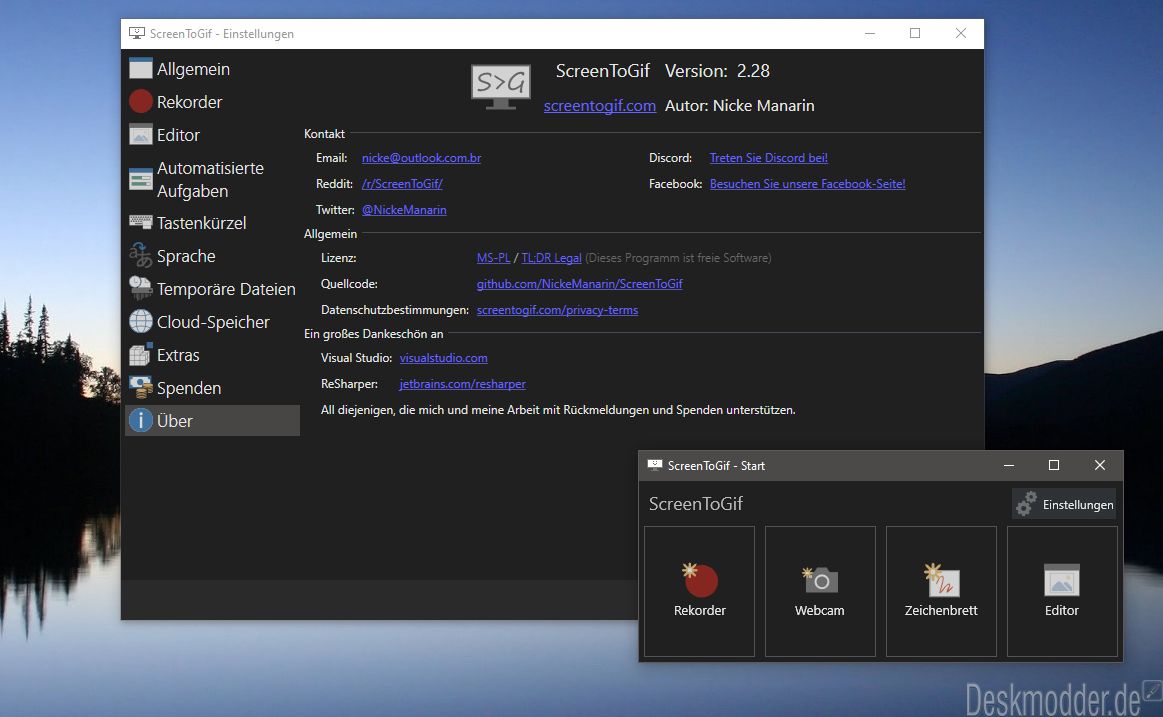This screenshot has width=1163, height=717.
Task: Click the Einstellungen label in Start window
Action: pyautogui.click(x=1078, y=505)
